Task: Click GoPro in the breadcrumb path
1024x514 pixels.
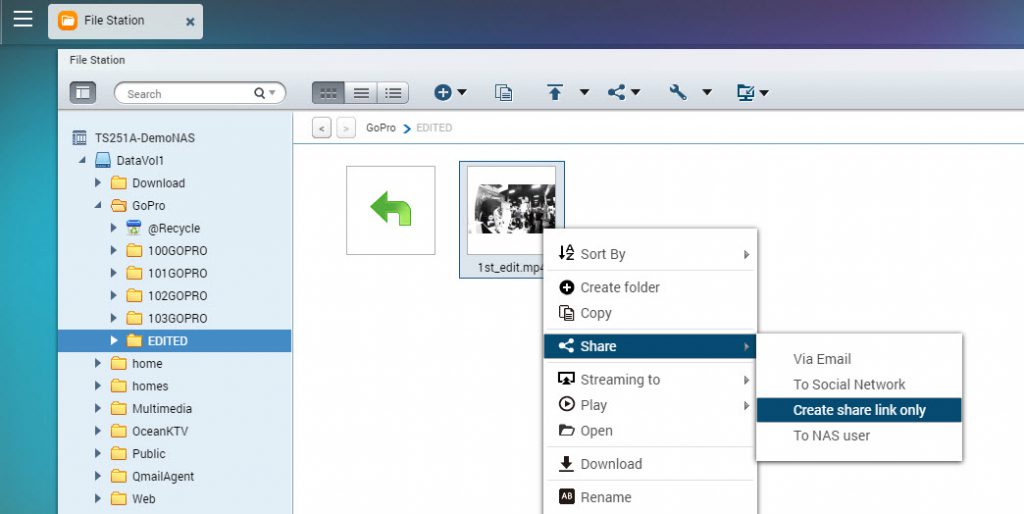Action: (380, 128)
